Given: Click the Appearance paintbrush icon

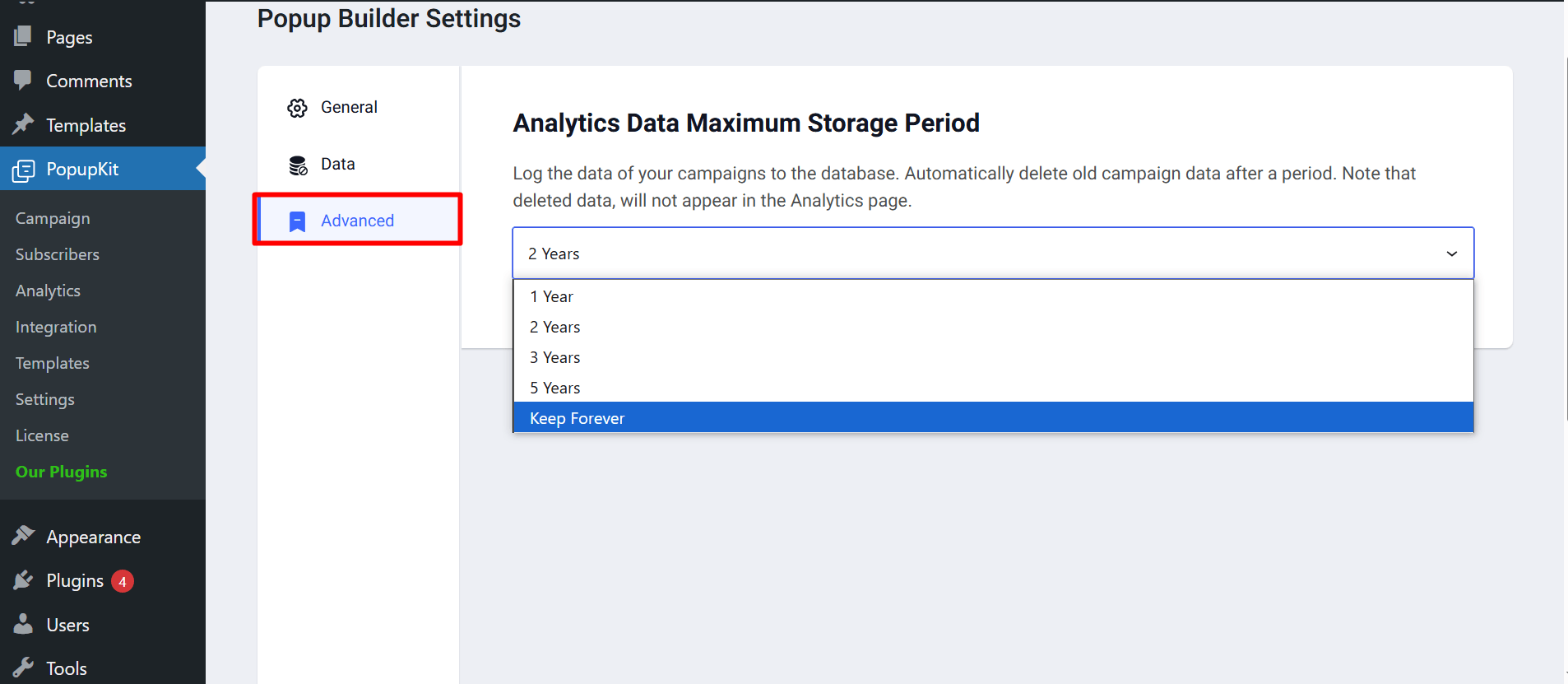Looking at the screenshot, I should 23,536.
